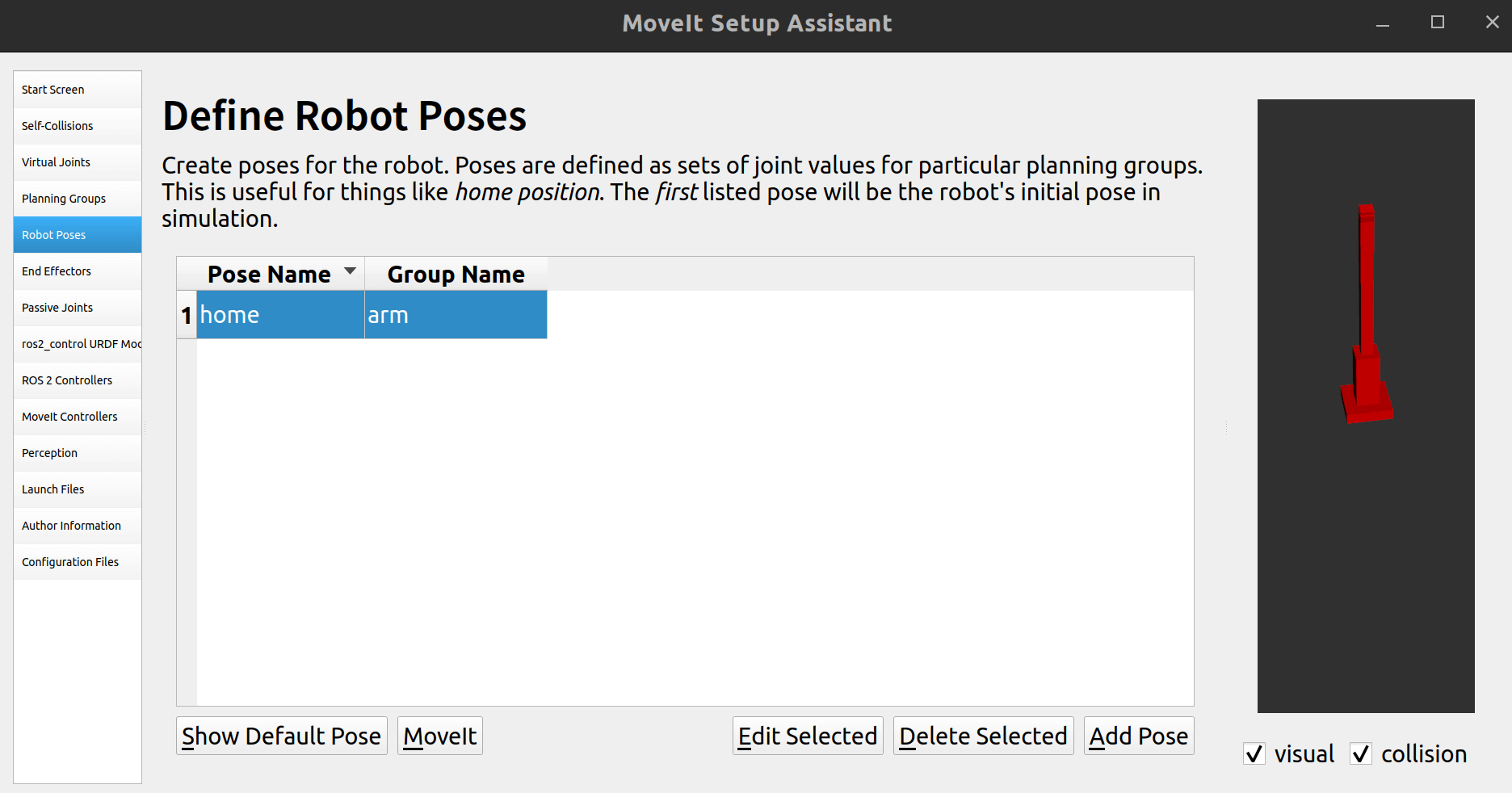
Task: Click the Add Pose button
Action: pyautogui.click(x=1138, y=736)
